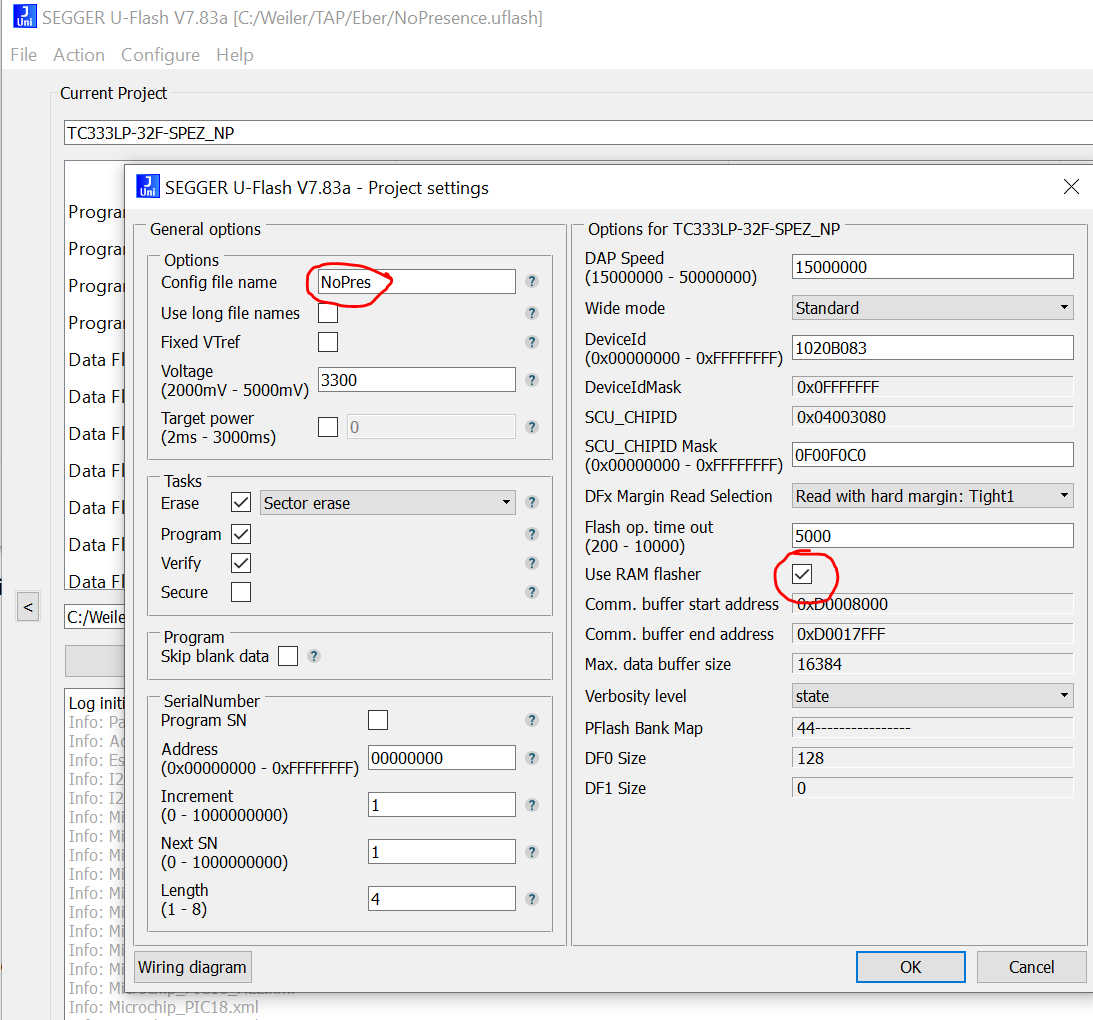Open help for the Verify task
1093x1020 pixels.
(532, 563)
